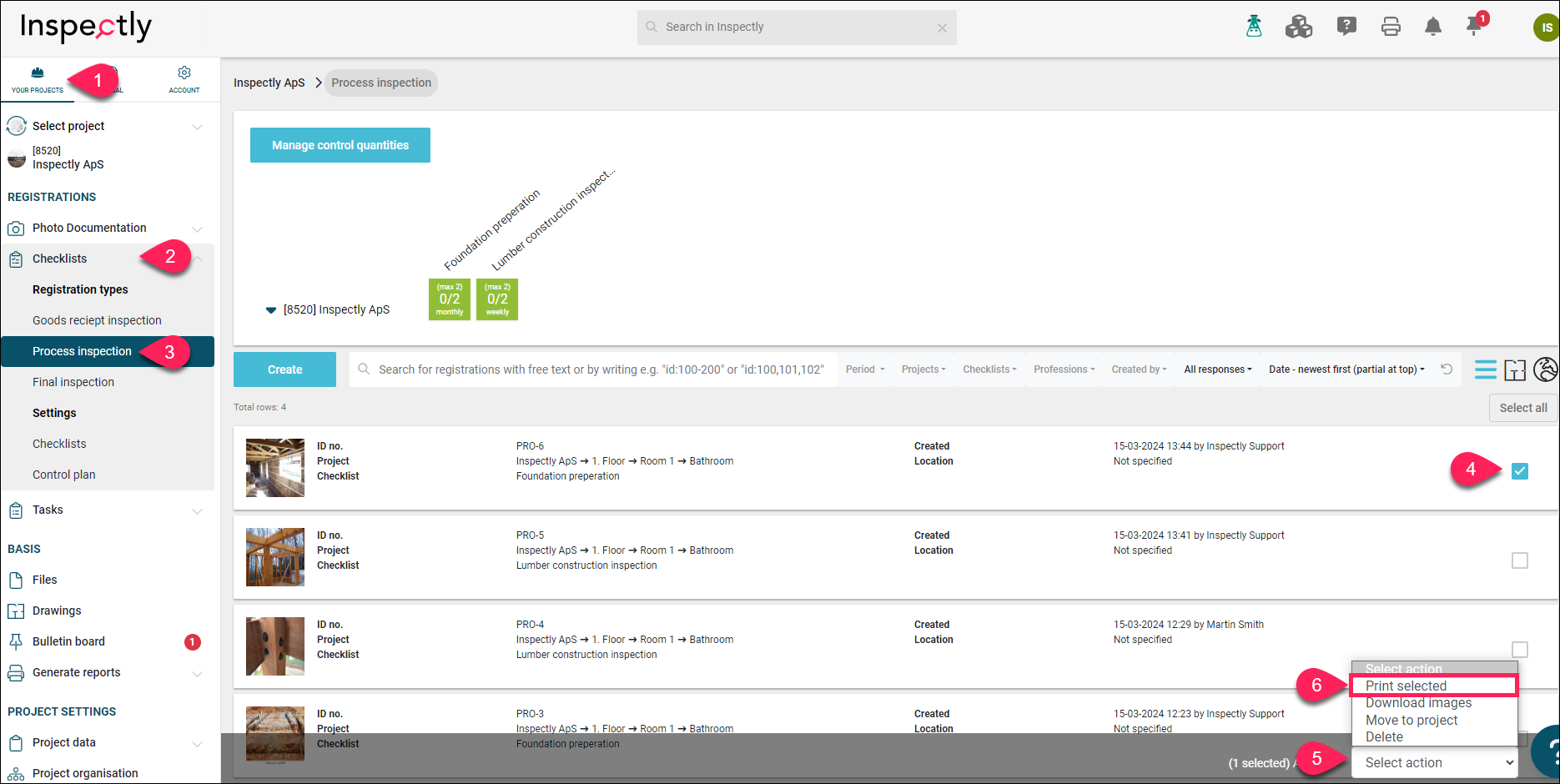
Task: Open the Checklists filter dropdown
Action: pyautogui.click(x=989, y=369)
